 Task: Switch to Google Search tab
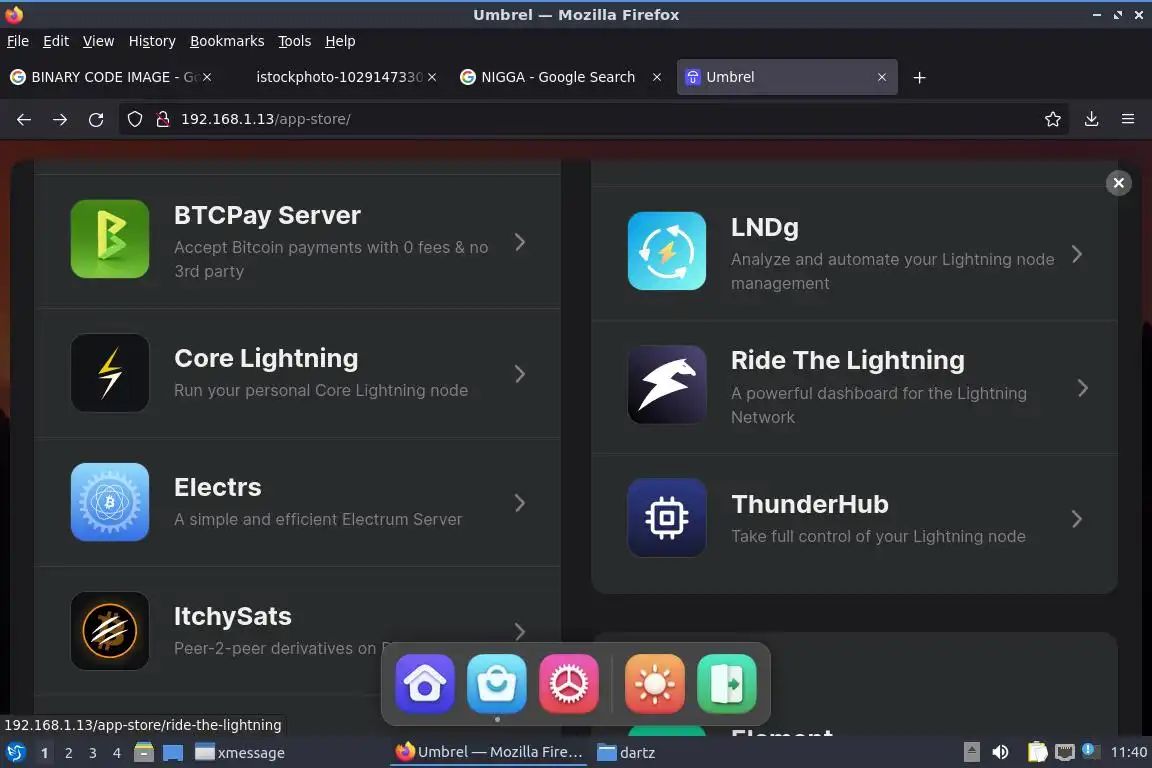560,77
